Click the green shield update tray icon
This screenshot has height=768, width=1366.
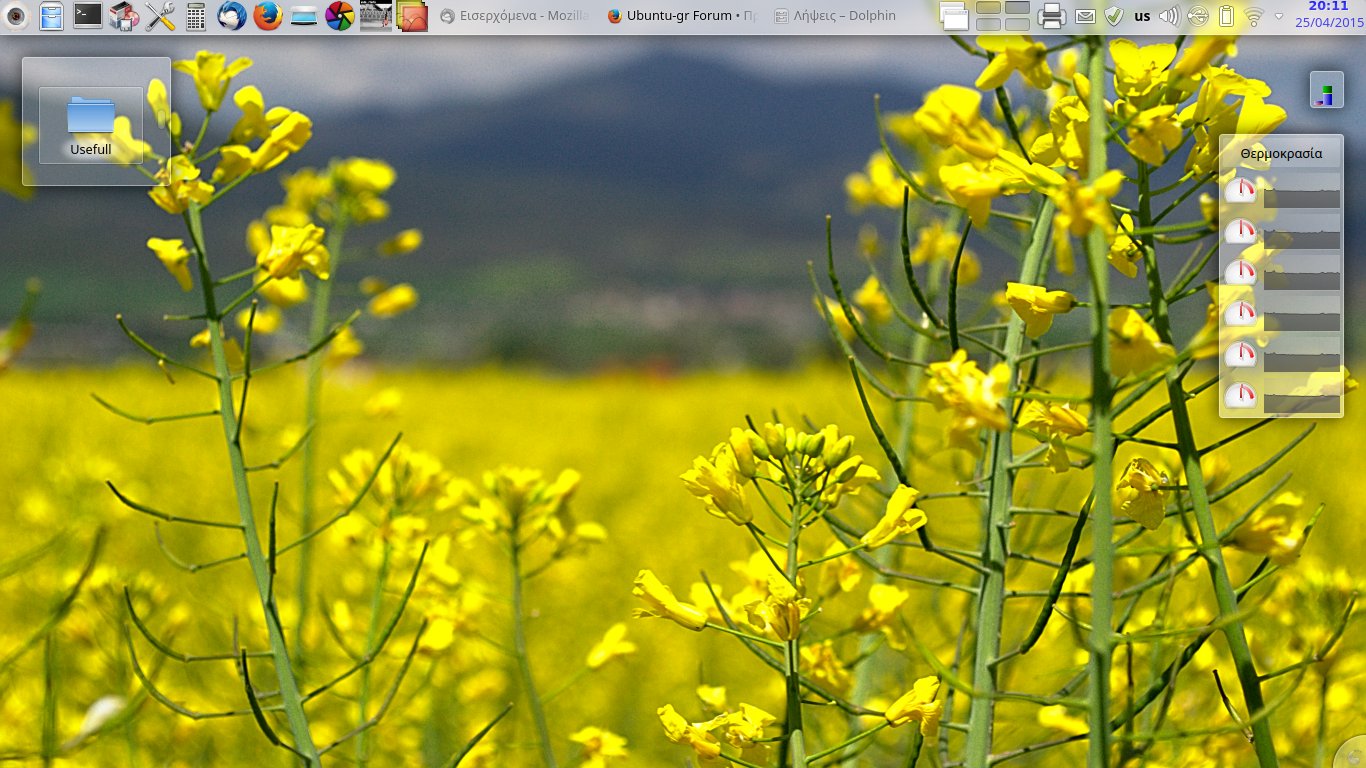[1114, 16]
